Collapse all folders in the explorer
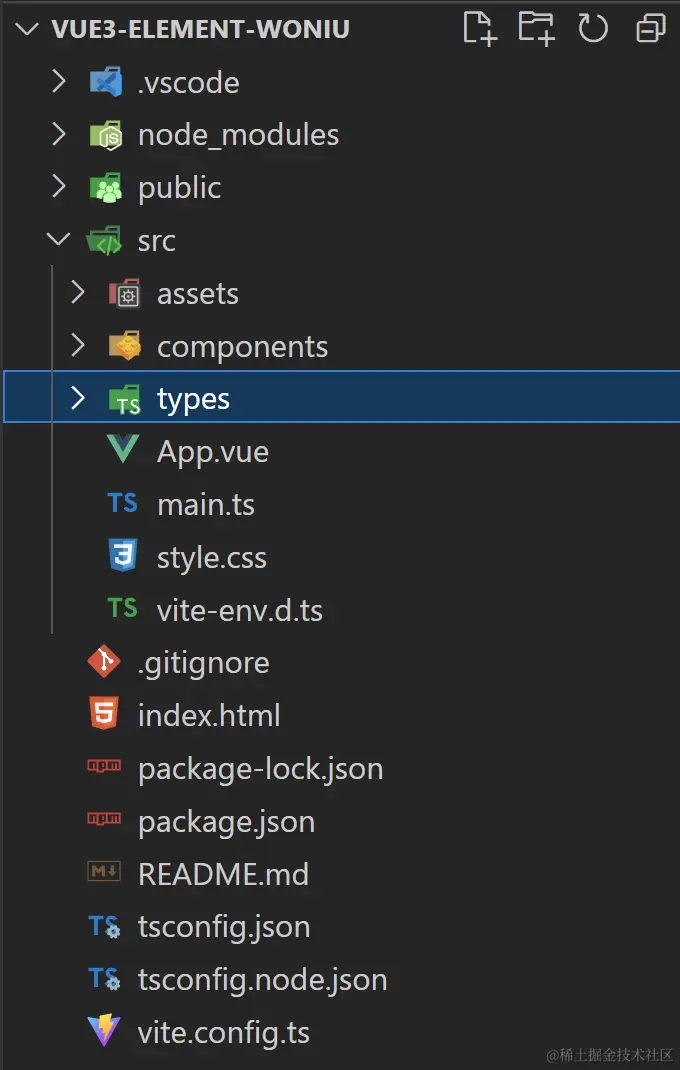 650,29
